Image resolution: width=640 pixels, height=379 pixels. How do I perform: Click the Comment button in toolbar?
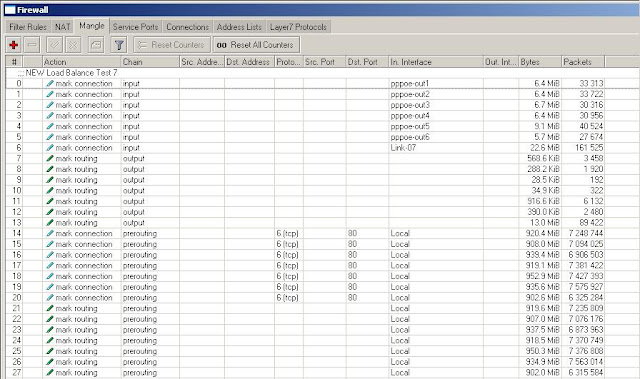[x=96, y=45]
